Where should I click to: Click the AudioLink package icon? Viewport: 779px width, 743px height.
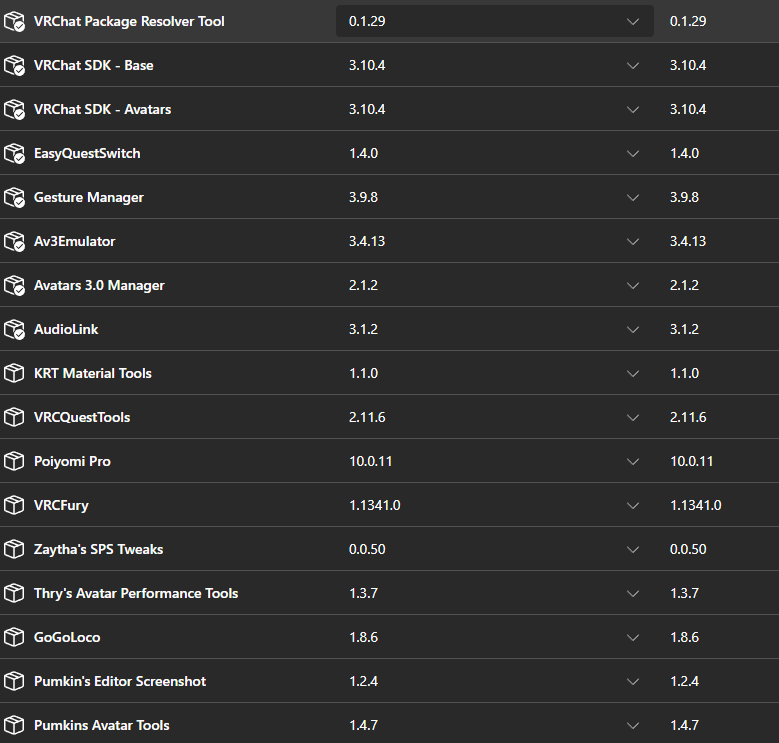tap(14, 329)
